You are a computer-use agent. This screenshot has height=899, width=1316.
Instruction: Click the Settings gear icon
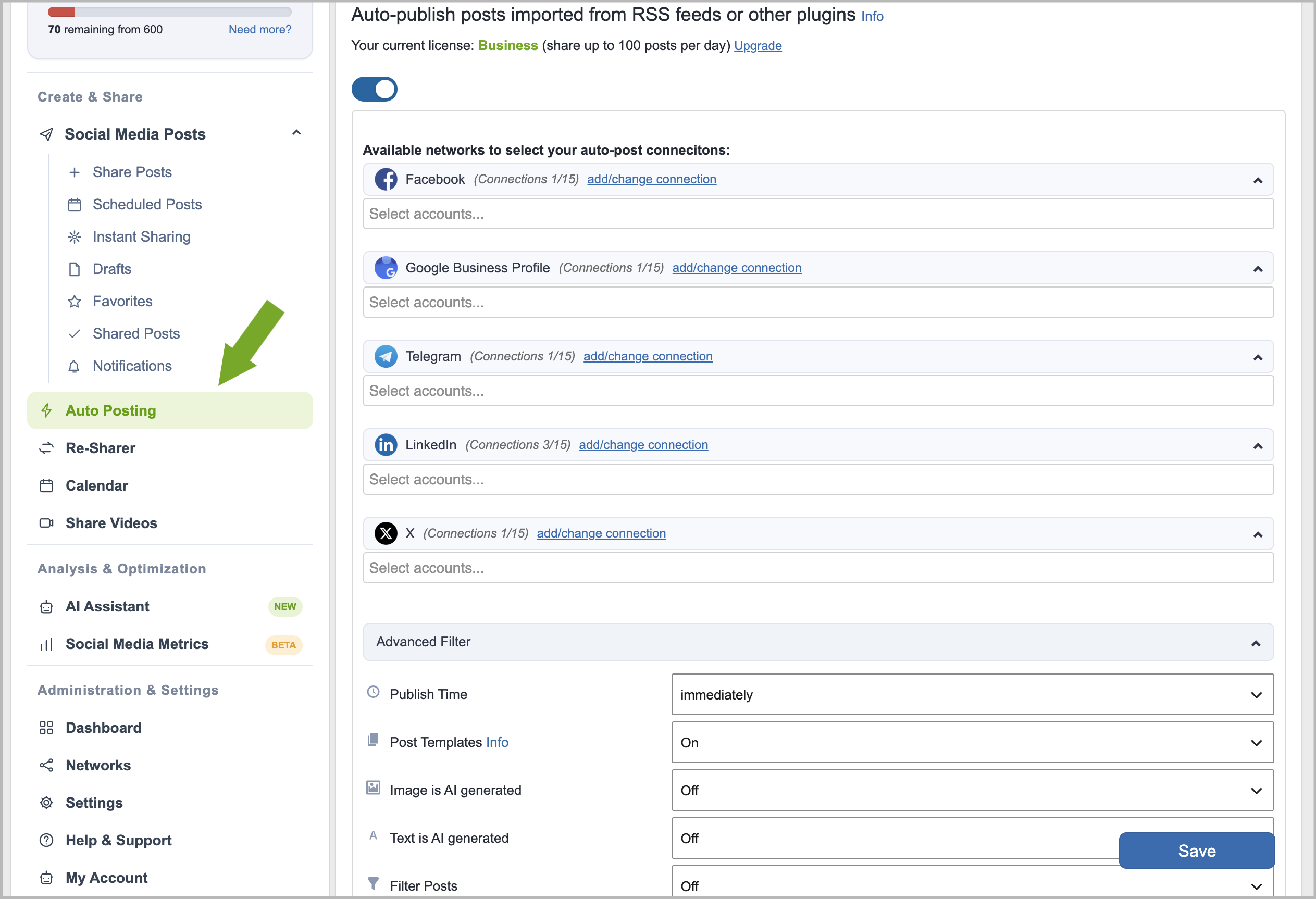46,803
